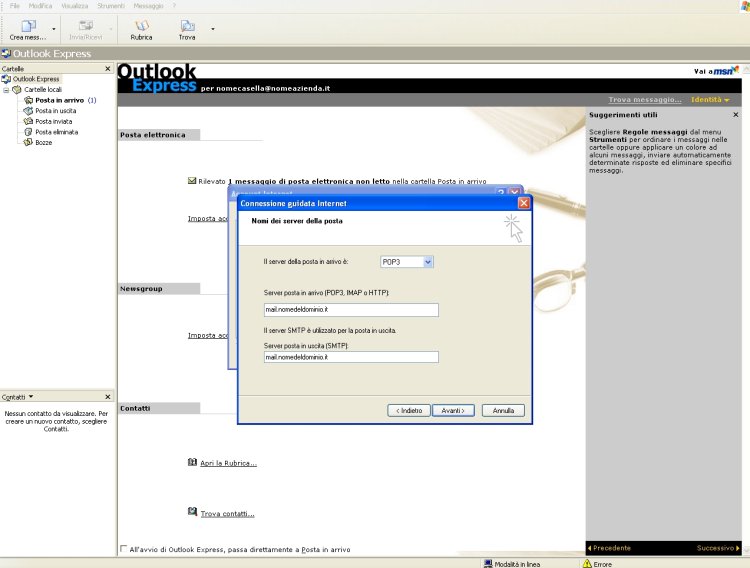Click the Posta elettronica section header

(158, 135)
